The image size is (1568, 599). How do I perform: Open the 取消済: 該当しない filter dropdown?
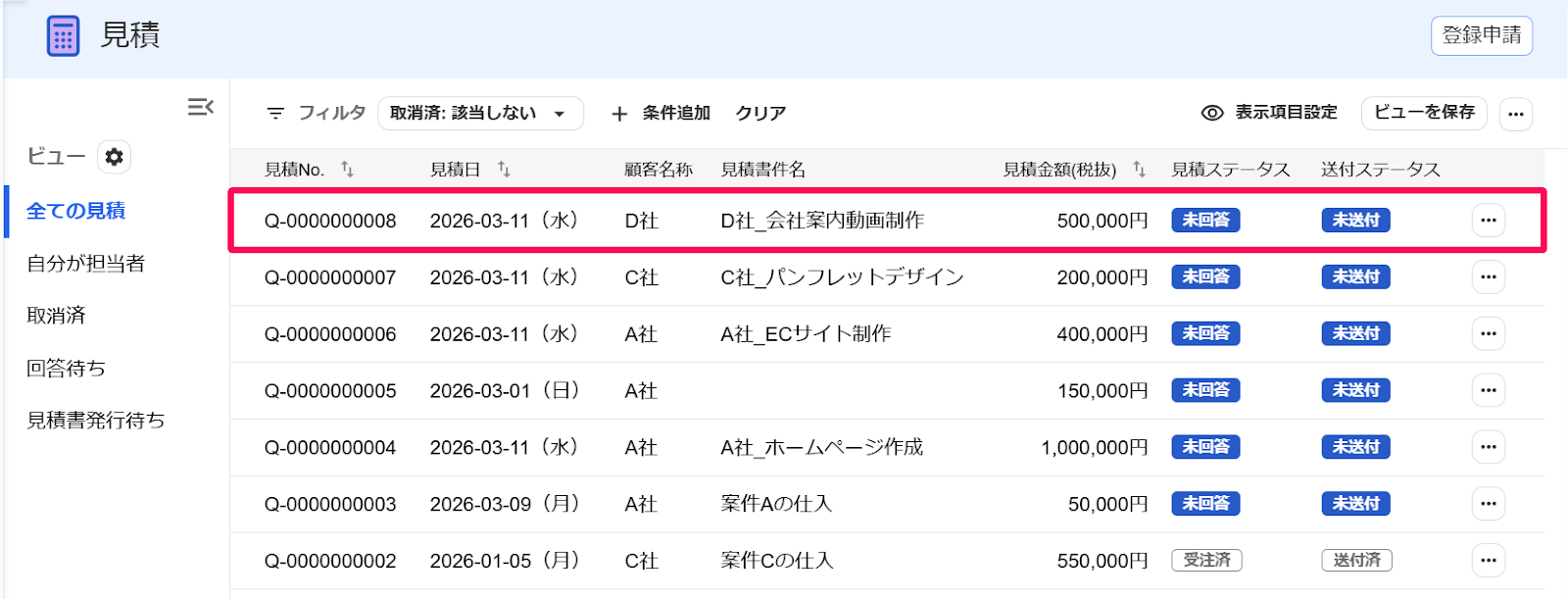480,114
